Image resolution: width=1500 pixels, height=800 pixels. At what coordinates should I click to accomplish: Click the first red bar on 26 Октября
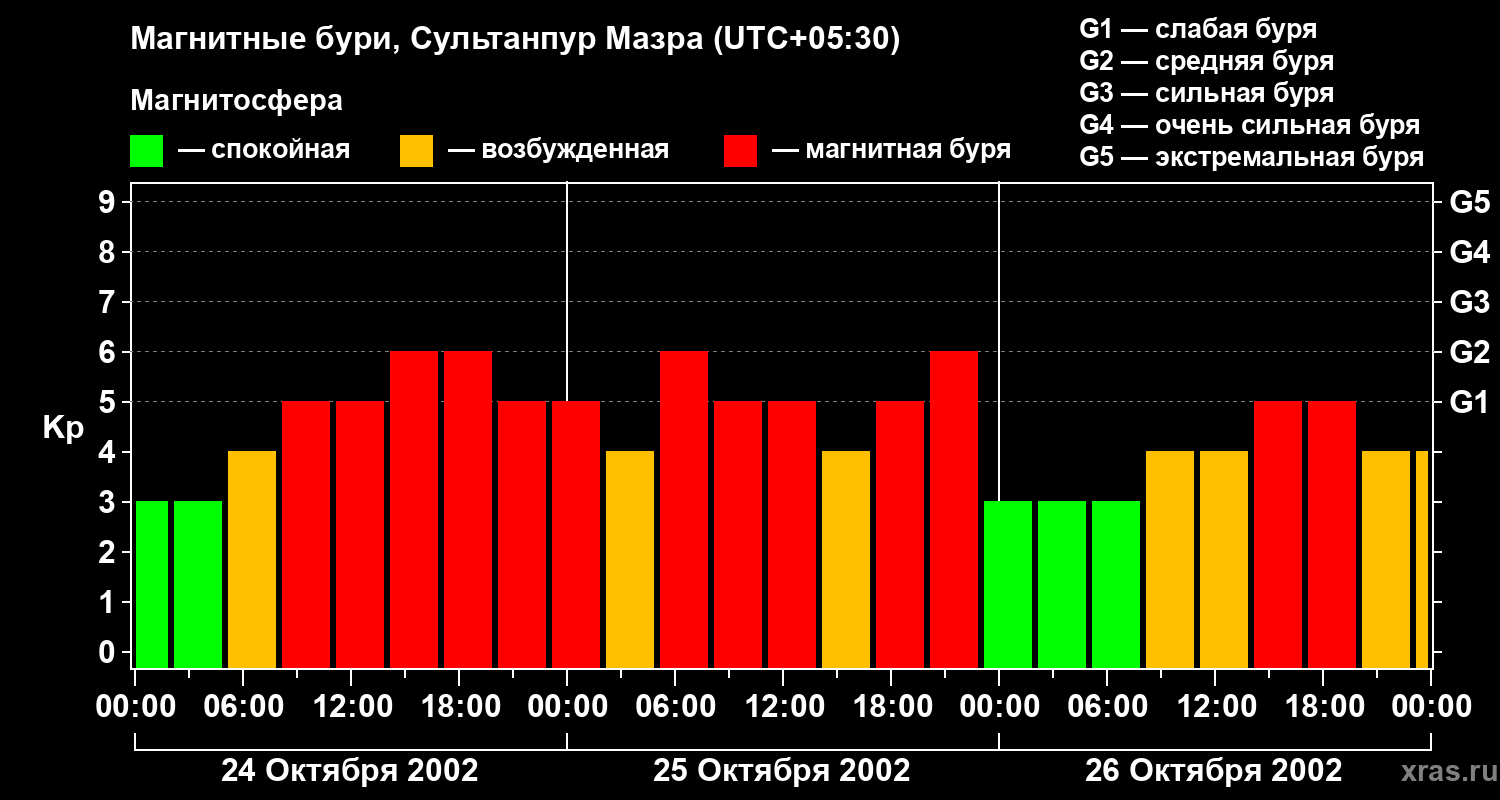pyautogui.click(x=1278, y=534)
